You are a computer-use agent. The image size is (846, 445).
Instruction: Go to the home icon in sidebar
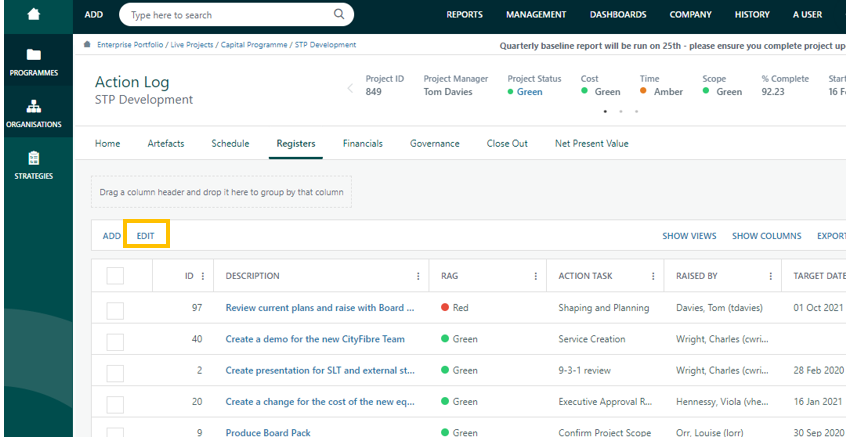[33, 14]
